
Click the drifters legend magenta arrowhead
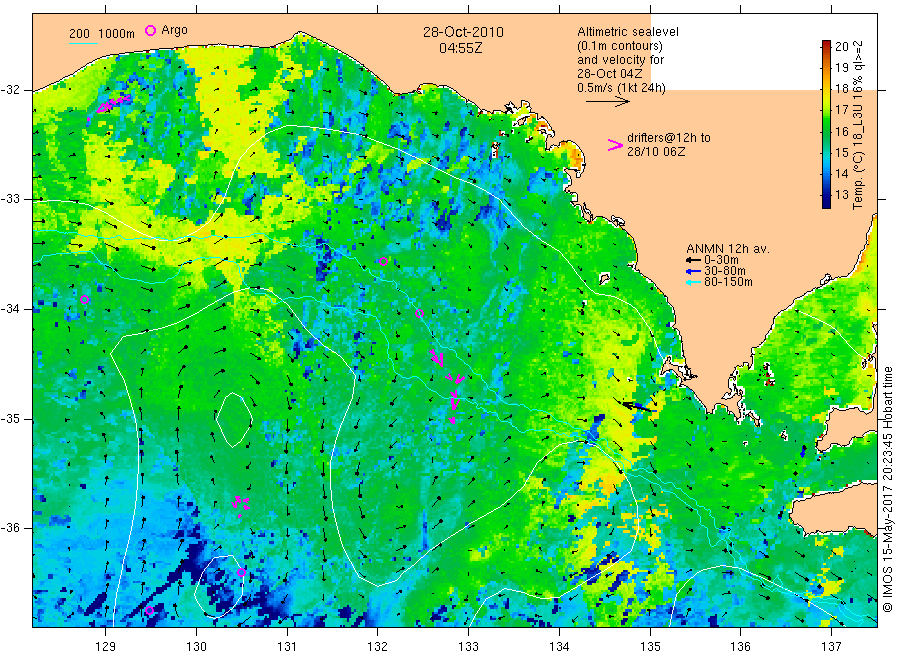[615, 145]
